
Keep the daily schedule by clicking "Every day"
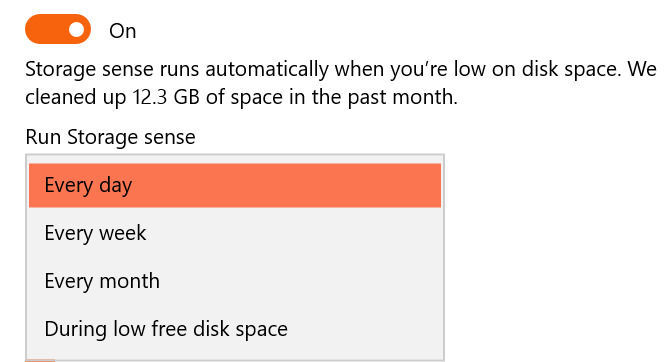235,185
